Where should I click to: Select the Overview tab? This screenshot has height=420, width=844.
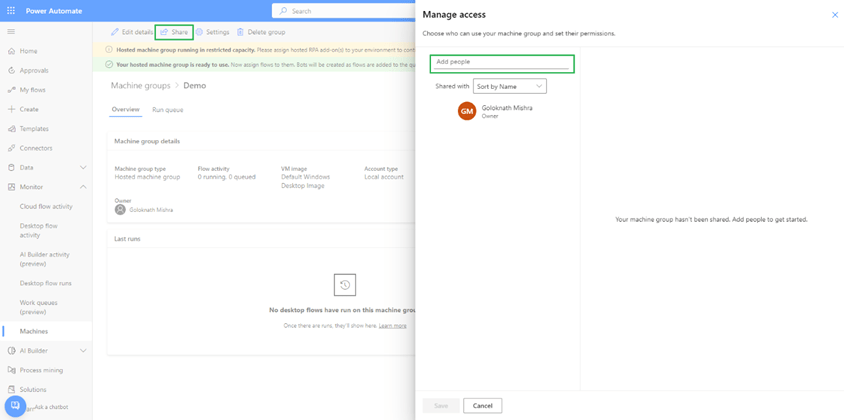tap(125, 110)
